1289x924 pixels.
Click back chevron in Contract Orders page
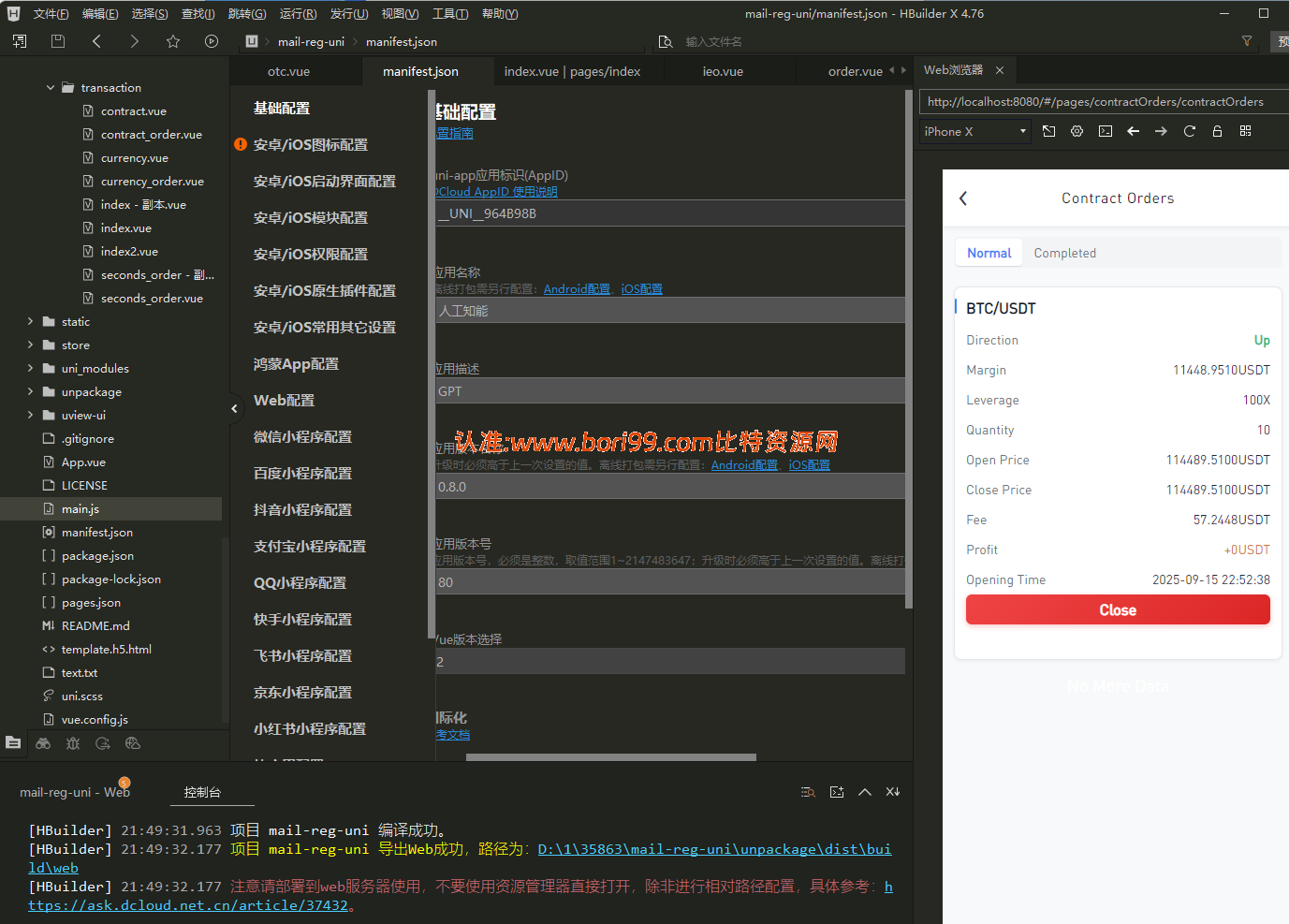[963, 198]
